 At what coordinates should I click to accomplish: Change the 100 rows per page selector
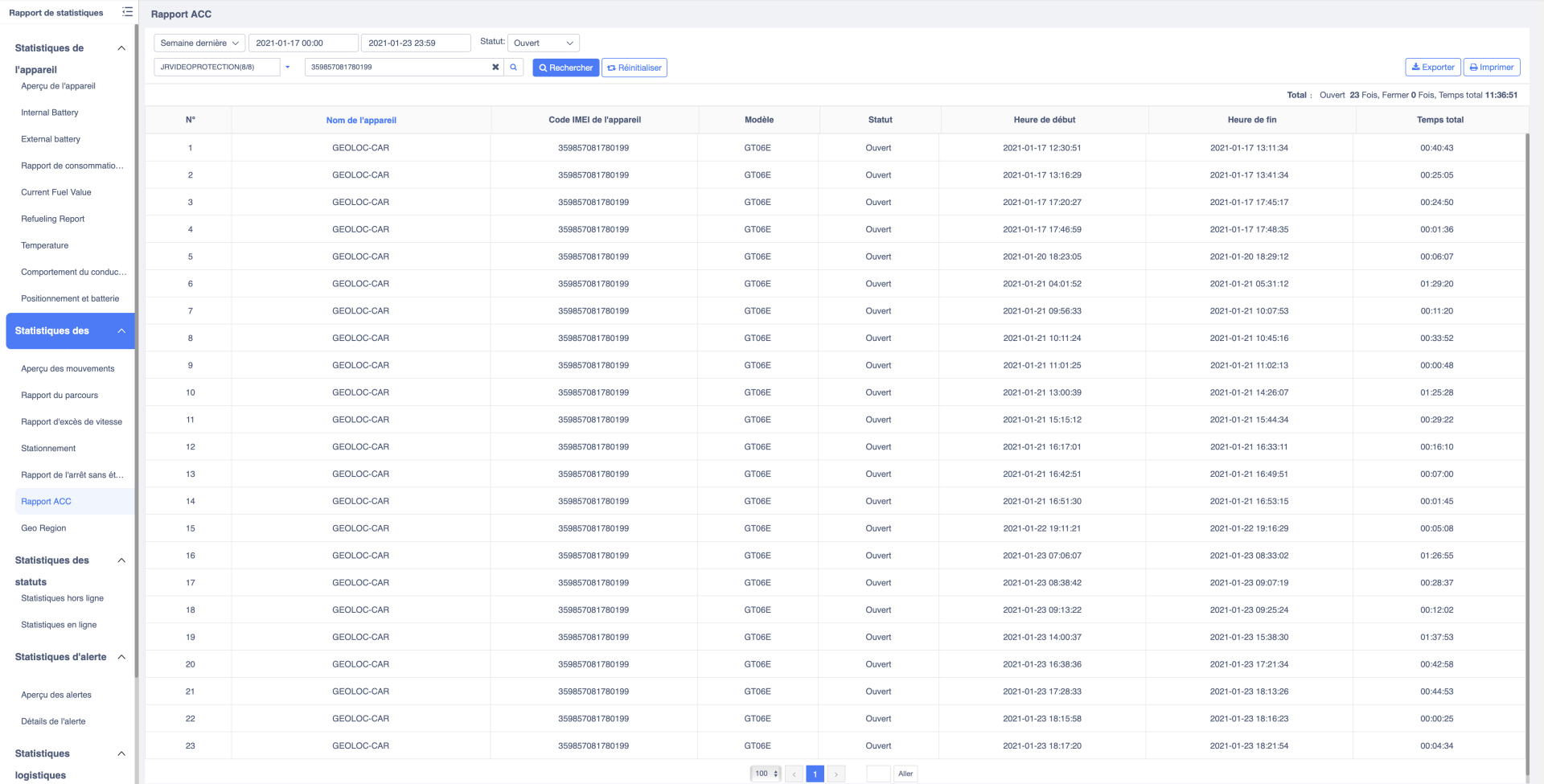[x=766, y=774]
